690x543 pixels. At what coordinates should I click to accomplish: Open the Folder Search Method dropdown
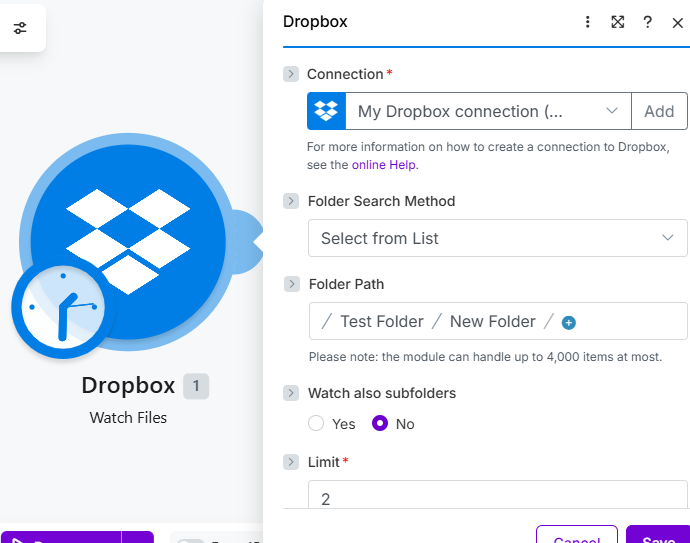point(497,238)
